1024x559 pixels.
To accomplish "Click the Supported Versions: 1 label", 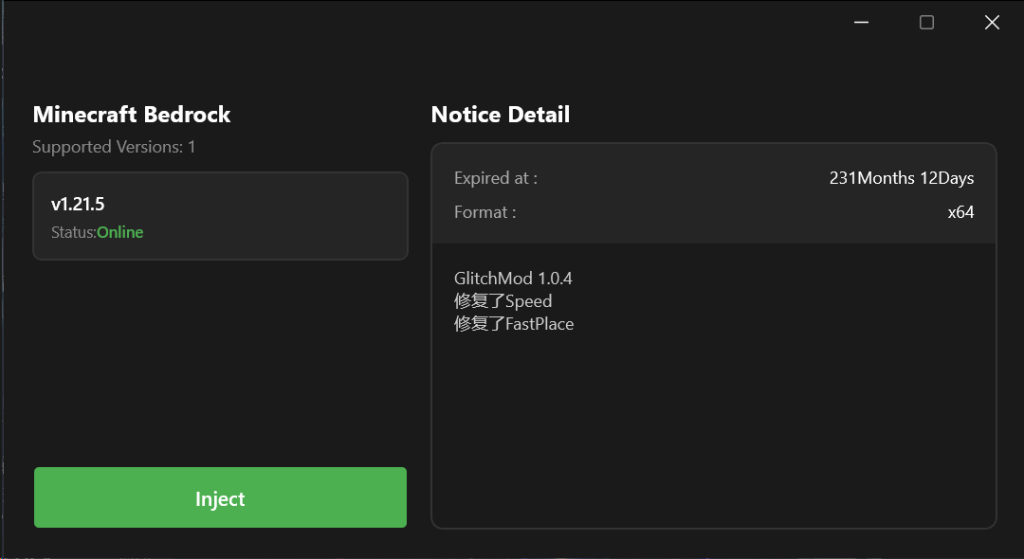I will [114, 147].
